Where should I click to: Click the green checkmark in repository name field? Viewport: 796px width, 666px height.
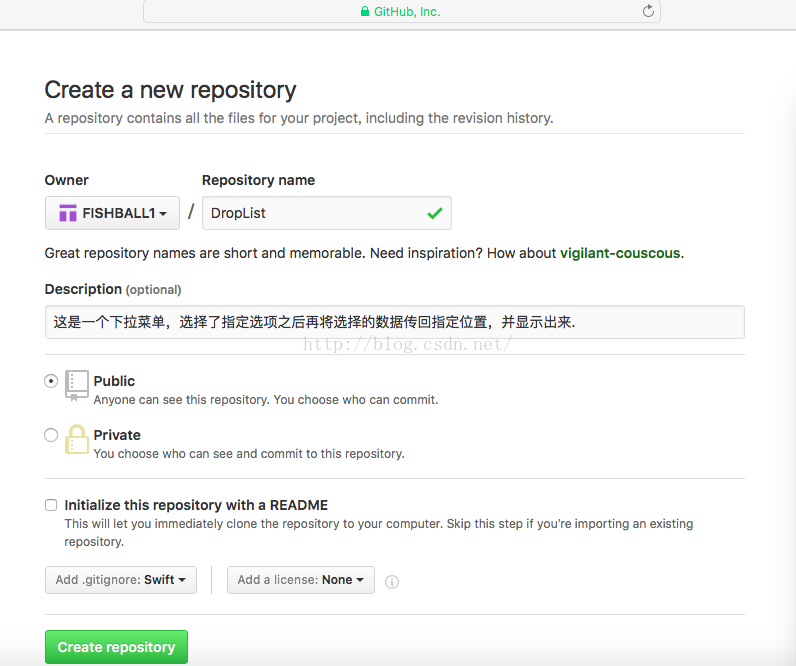[435, 213]
